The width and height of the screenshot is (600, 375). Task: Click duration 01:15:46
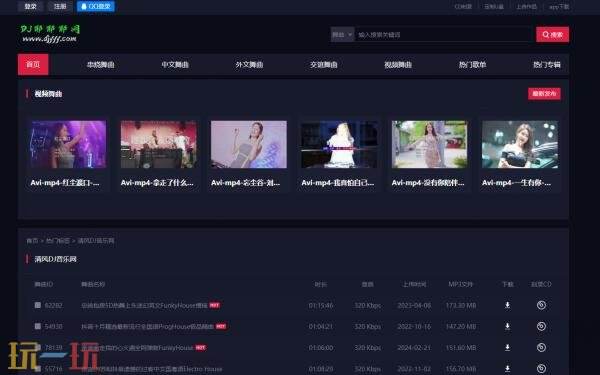pos(321,305)
